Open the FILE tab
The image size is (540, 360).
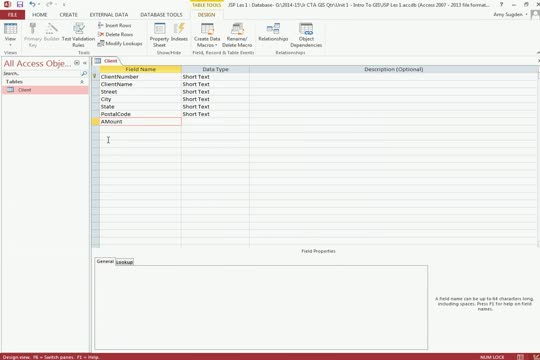(x=12, y=15)
